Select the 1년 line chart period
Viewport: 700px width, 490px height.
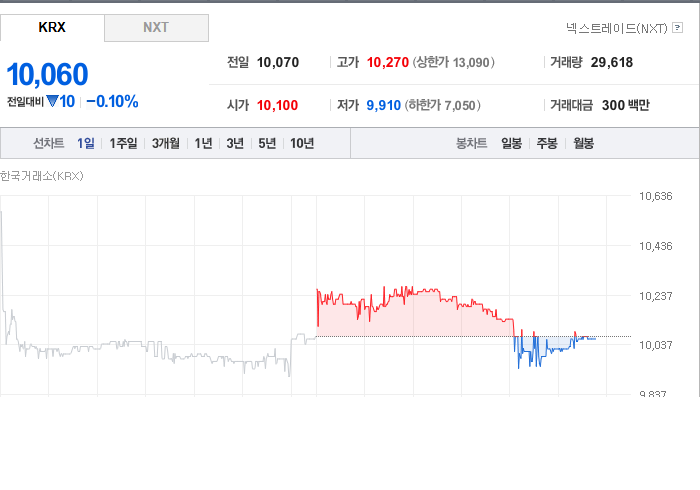[x=203, y=143]
